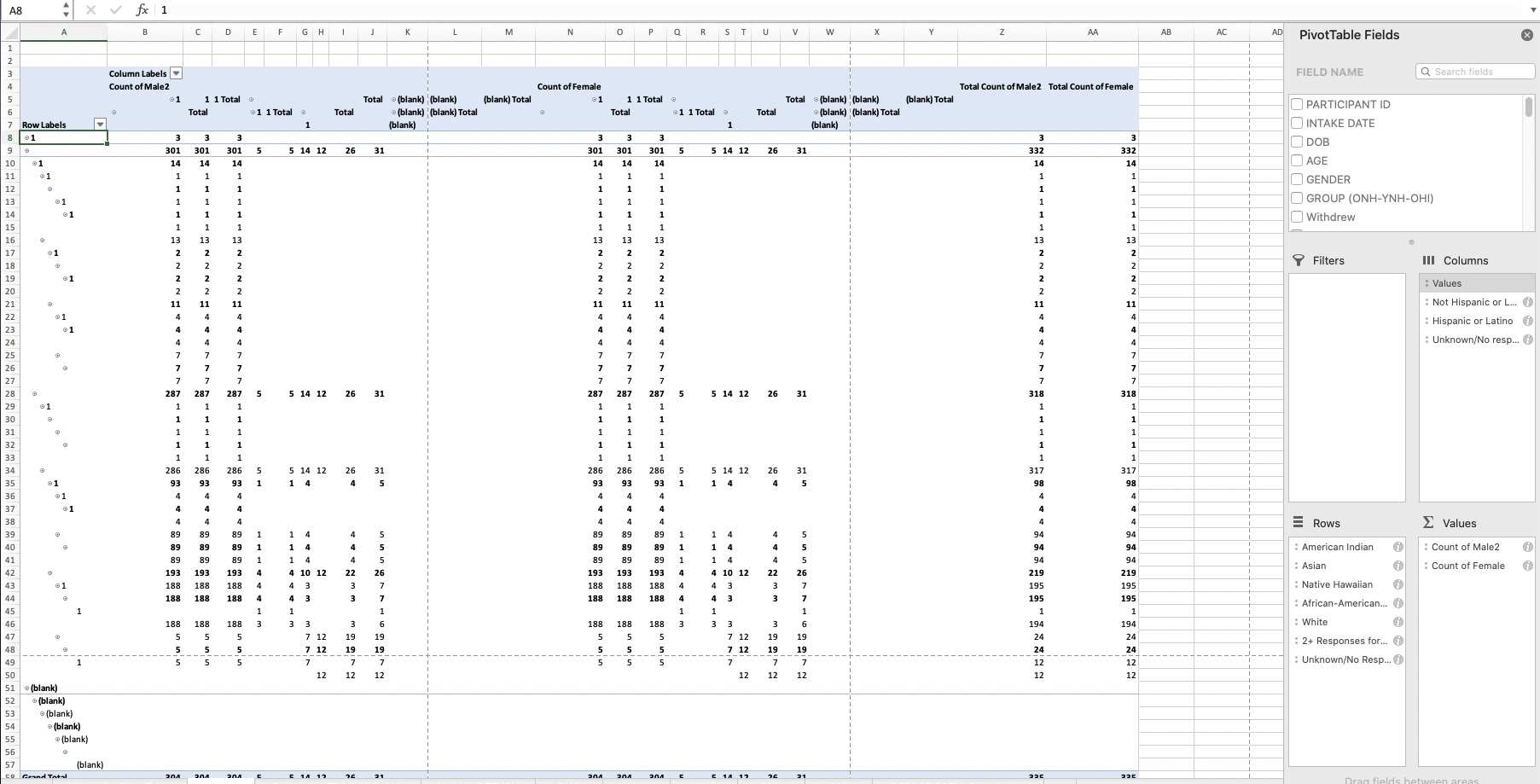Check the GROUP (ONH-YNH-OHI) field
The width and height of the screenshot is (1540, 784).
1297,198
